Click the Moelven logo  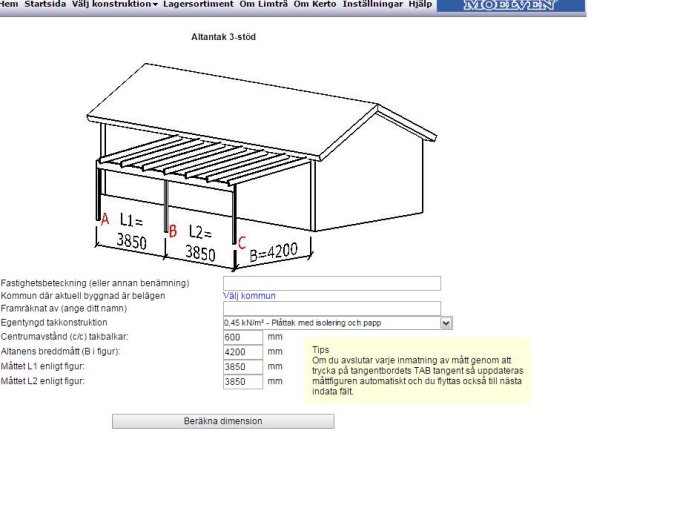[x=511, y=5]
